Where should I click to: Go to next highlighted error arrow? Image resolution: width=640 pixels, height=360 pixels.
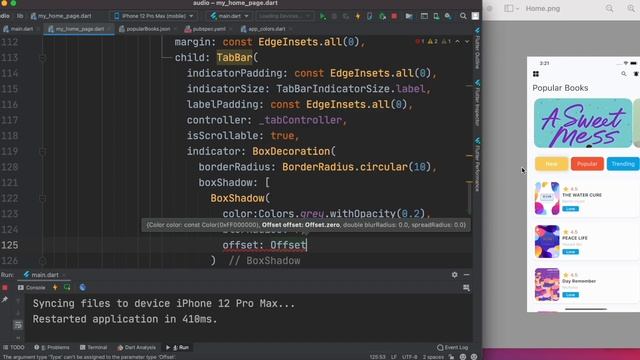[x=467, y=42]
